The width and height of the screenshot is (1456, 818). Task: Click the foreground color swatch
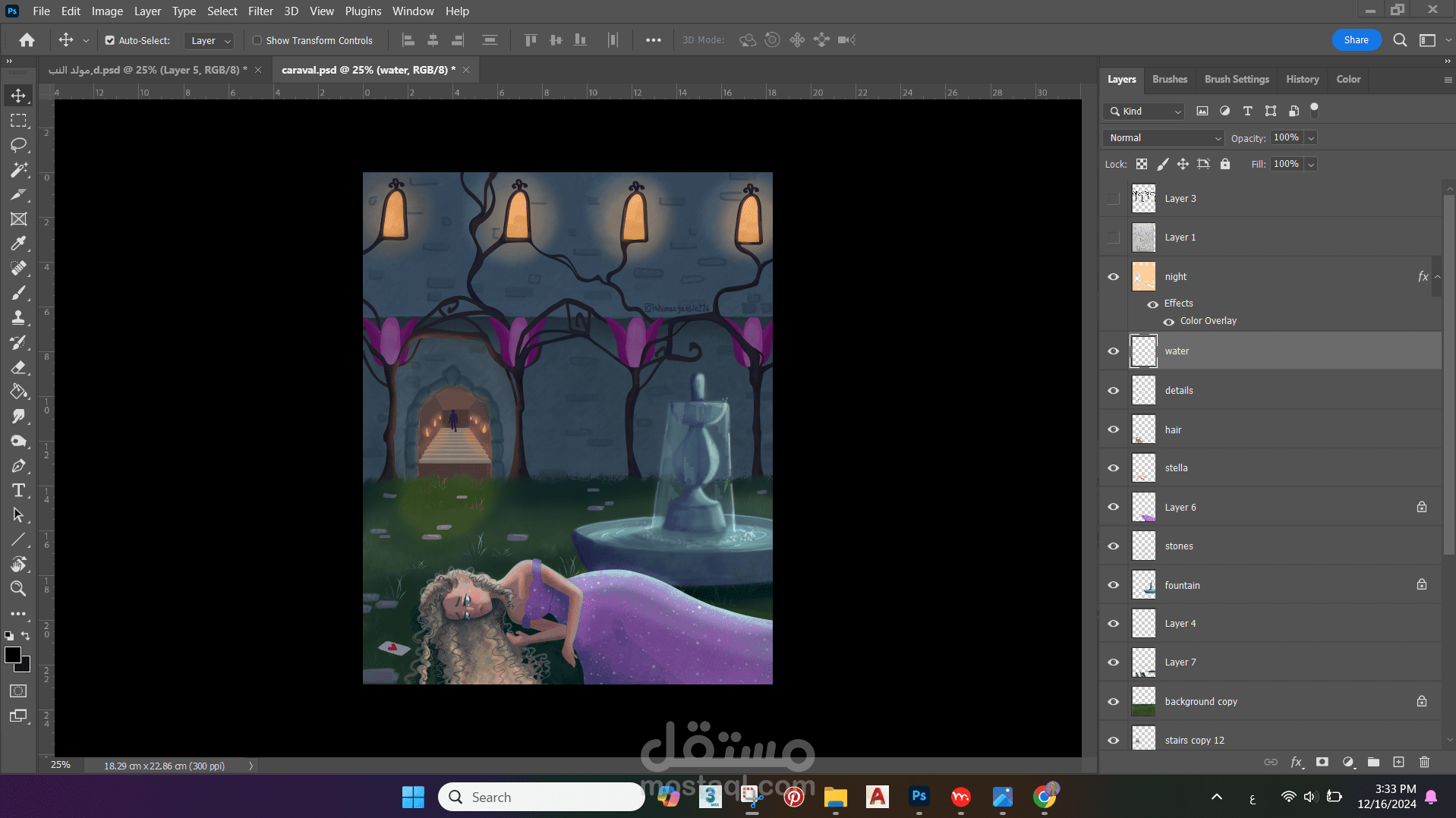[13, 656]
